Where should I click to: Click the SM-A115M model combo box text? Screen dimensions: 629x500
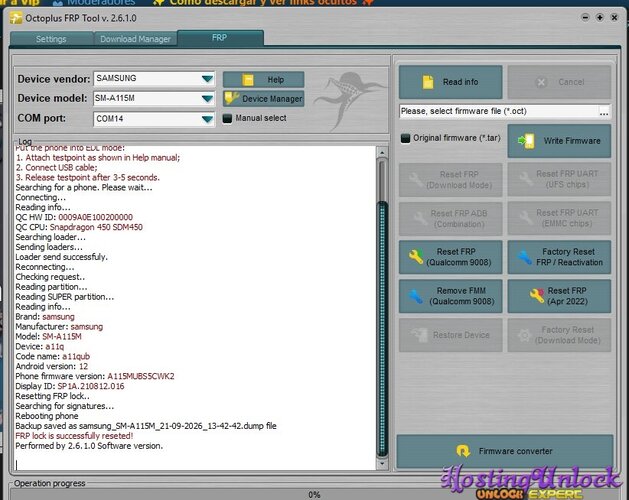[115, 98]
